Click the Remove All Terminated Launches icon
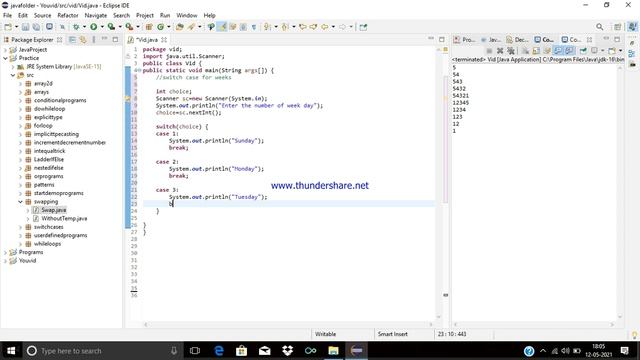Image resolution: width=640 pixels, height=360 pixels. 511,51
